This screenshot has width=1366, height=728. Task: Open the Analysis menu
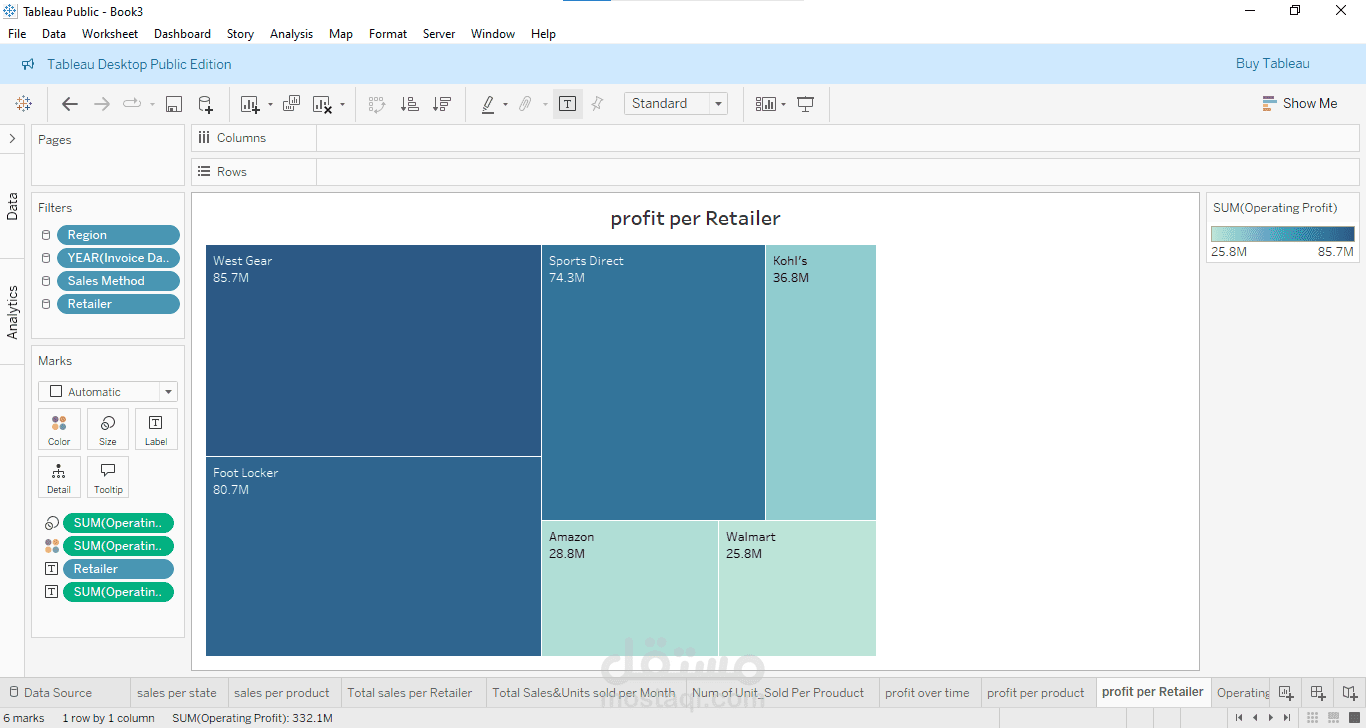pyautogui.click(x=291, y=33)
